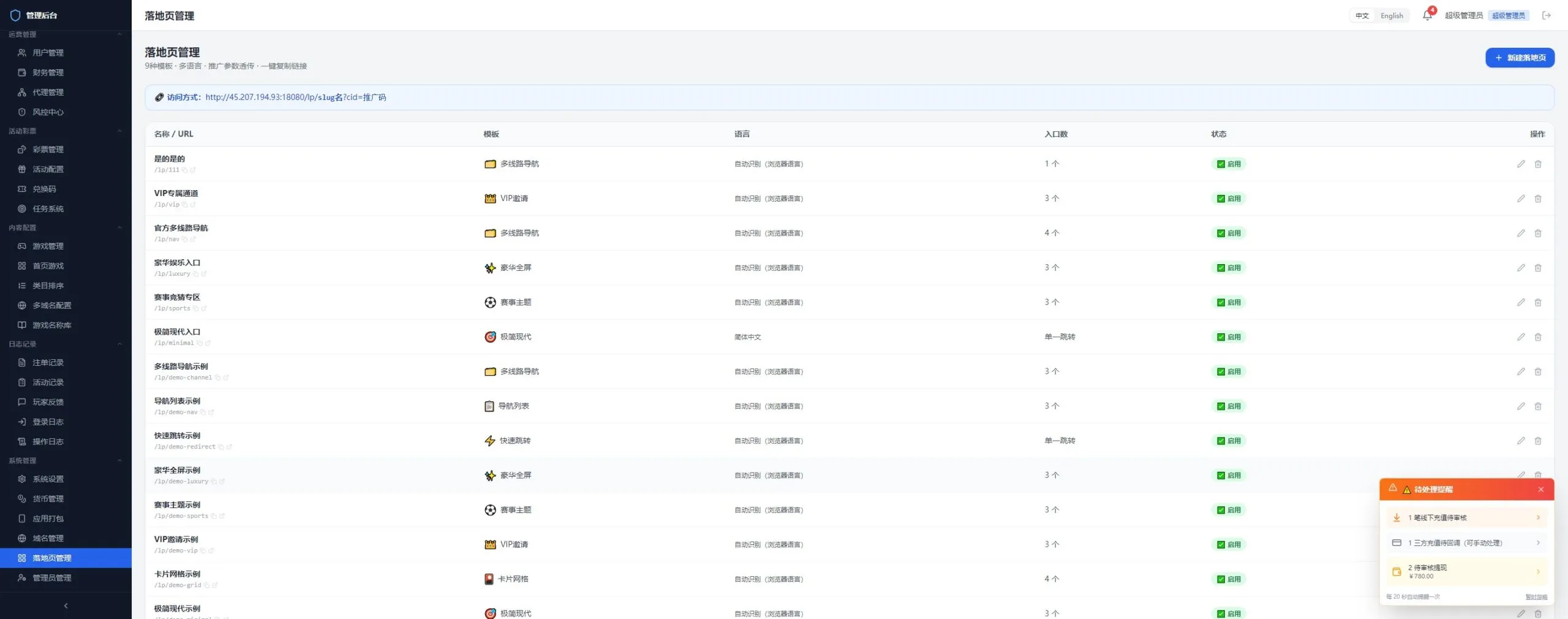Copy the /lp/111 link with the copy icon
The width and height of the screenshot is (1568, 619).
[x=184, y=170]
